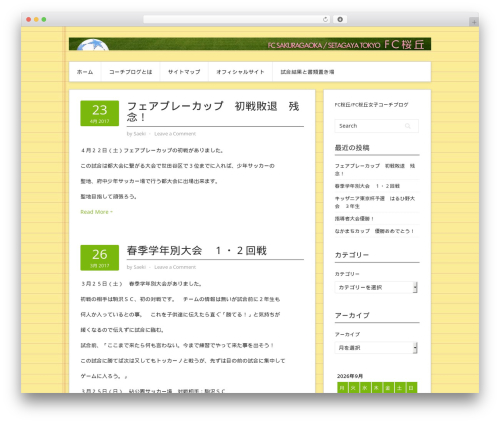Click the new tab plus icon

(474, 22)
